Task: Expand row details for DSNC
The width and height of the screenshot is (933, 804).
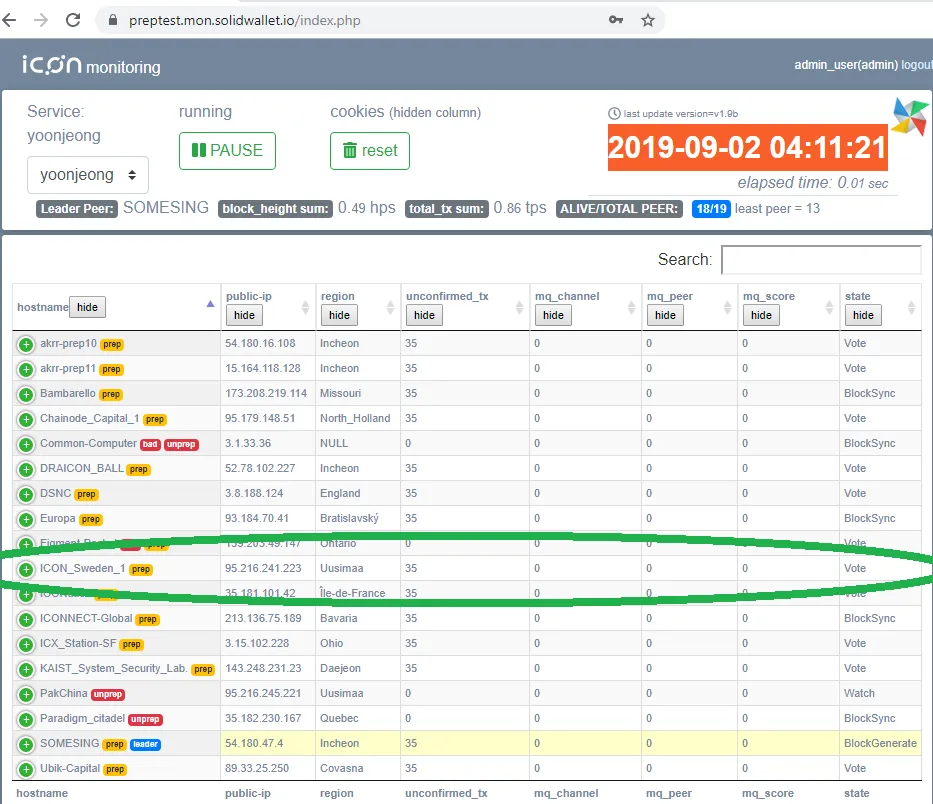Action: click(26, 495)
